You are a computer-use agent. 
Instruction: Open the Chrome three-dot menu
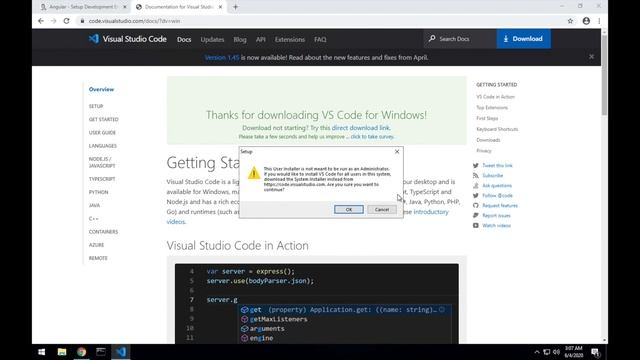pos(599,21)
